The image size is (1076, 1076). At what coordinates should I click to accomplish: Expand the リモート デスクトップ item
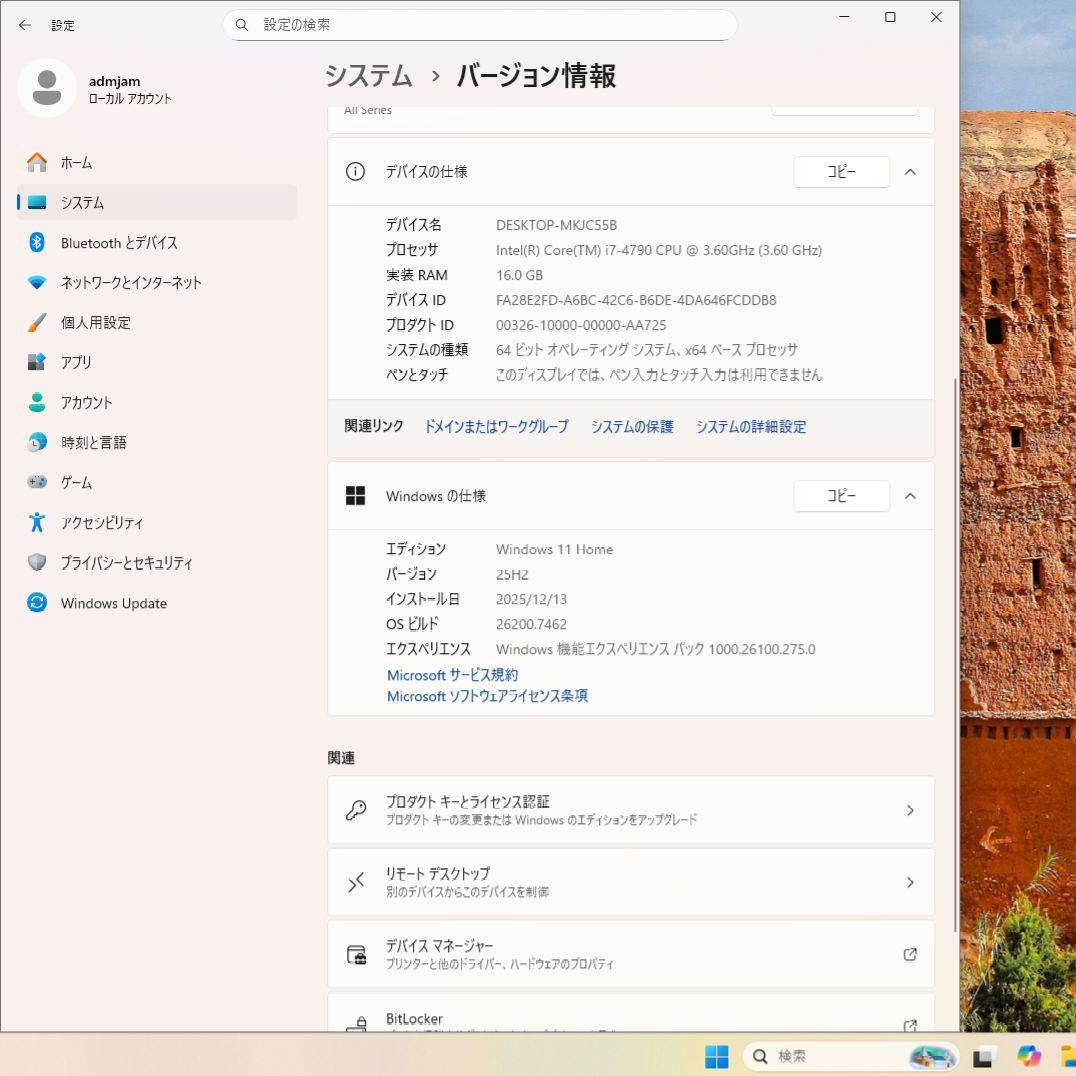(x=910, y=882)
